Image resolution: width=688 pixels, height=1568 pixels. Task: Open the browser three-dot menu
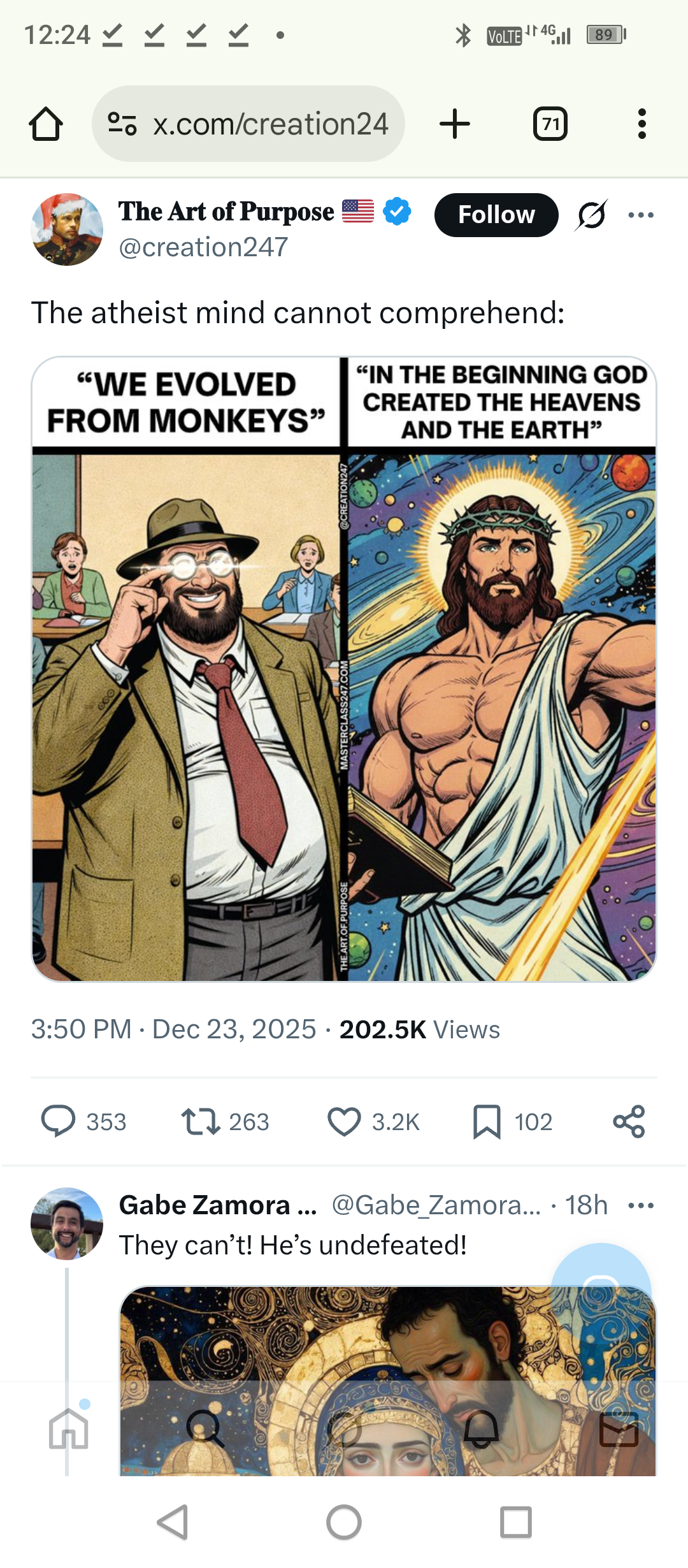tap(641, 124)
